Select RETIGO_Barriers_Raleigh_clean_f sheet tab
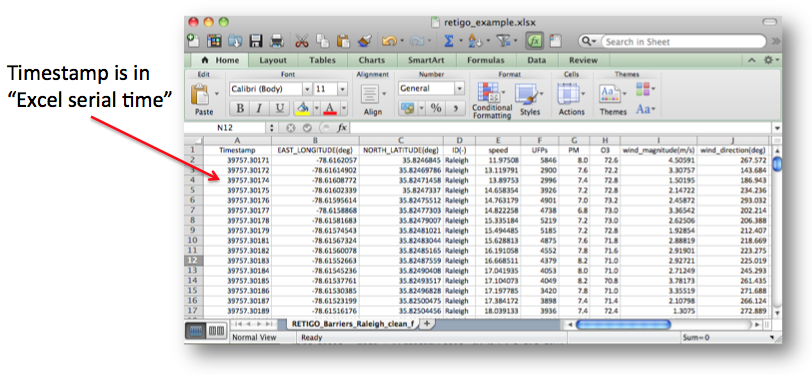Viewport: 812px width, 375px height. click(353, 323)
